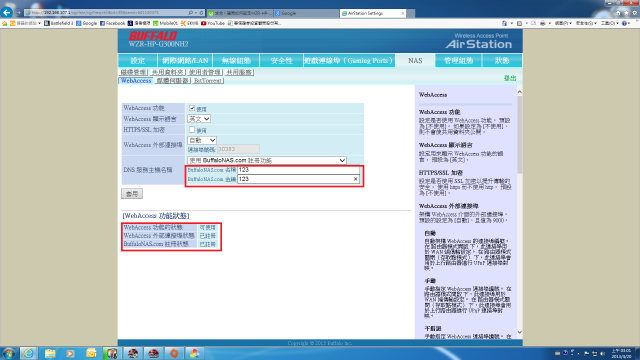The width and height of the screenshot is (640, 360).
Task: Click the BuffaloNAS.com name input field
Action: [298, 170]
